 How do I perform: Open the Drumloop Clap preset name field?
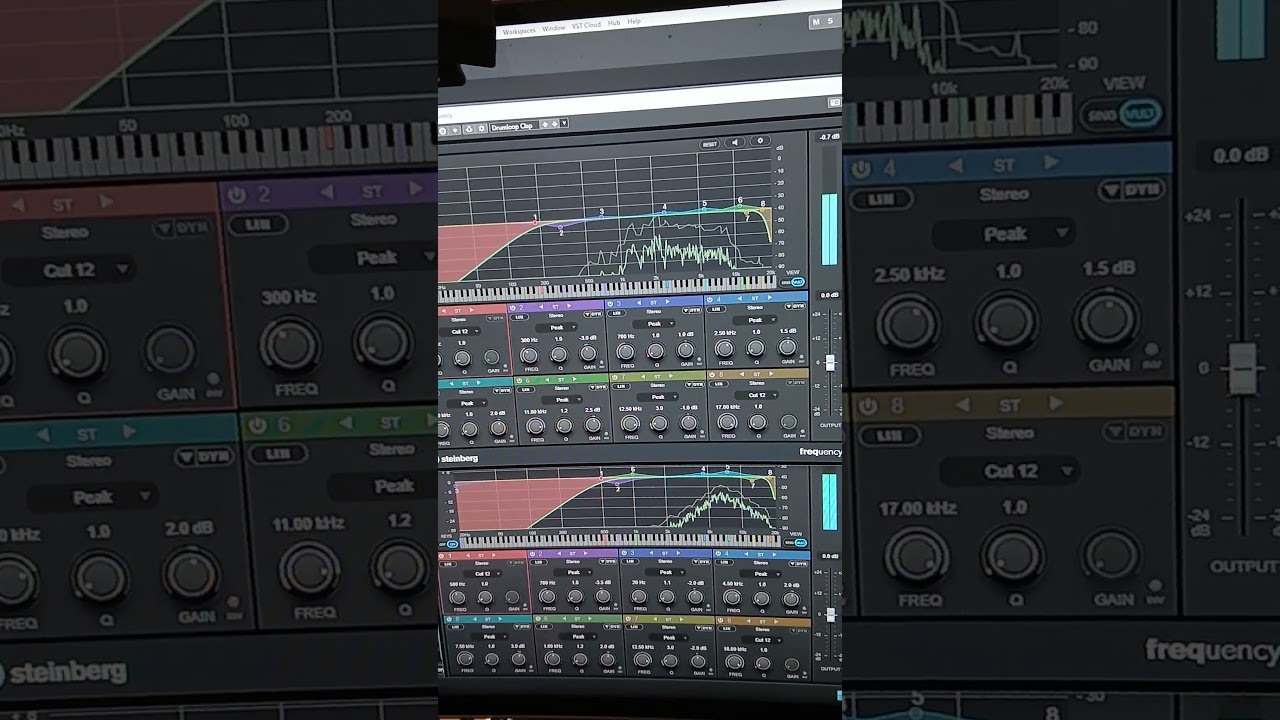(x=514, y=126)
